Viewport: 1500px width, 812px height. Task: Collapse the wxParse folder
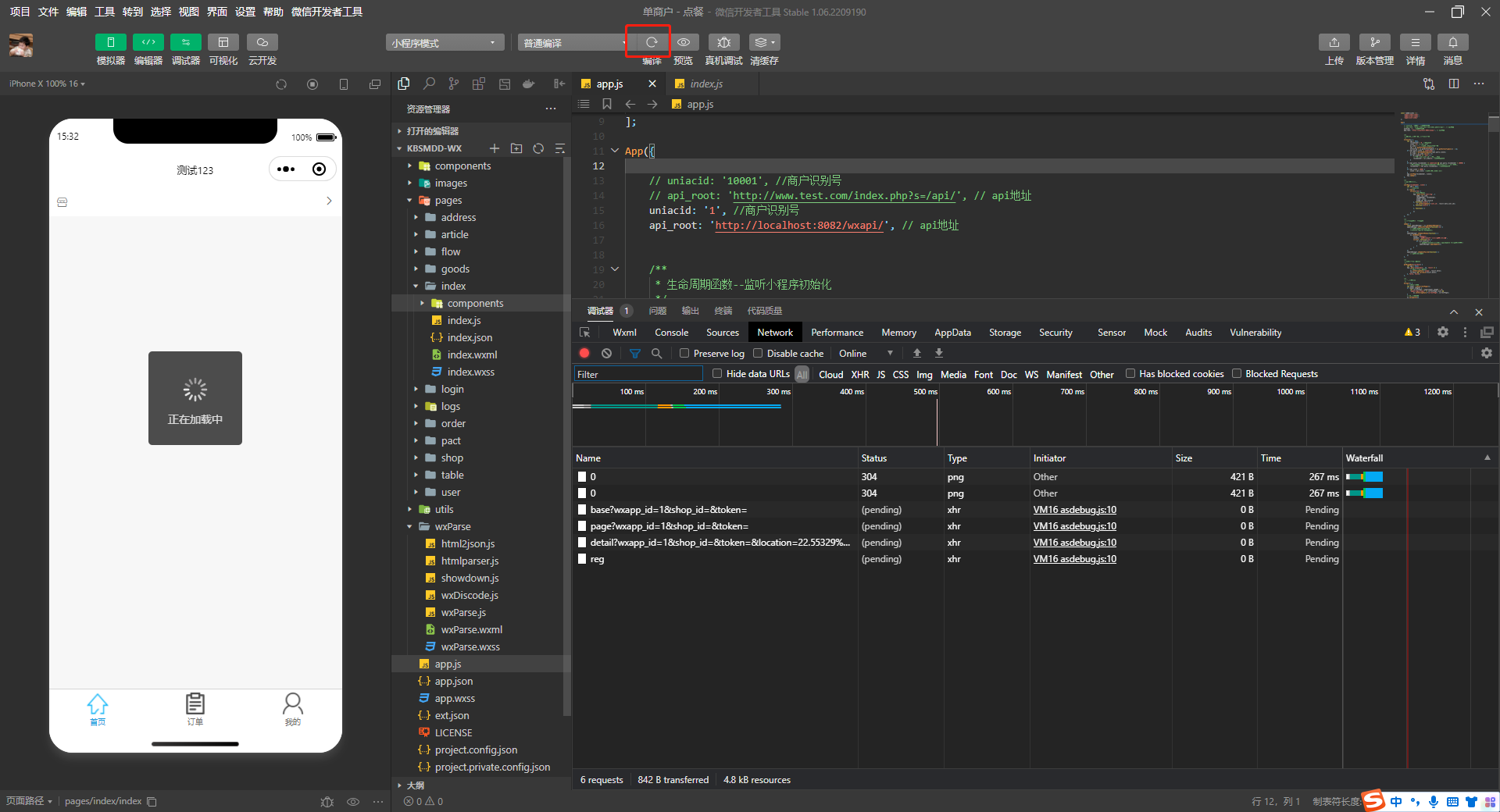tap(452, 526)
